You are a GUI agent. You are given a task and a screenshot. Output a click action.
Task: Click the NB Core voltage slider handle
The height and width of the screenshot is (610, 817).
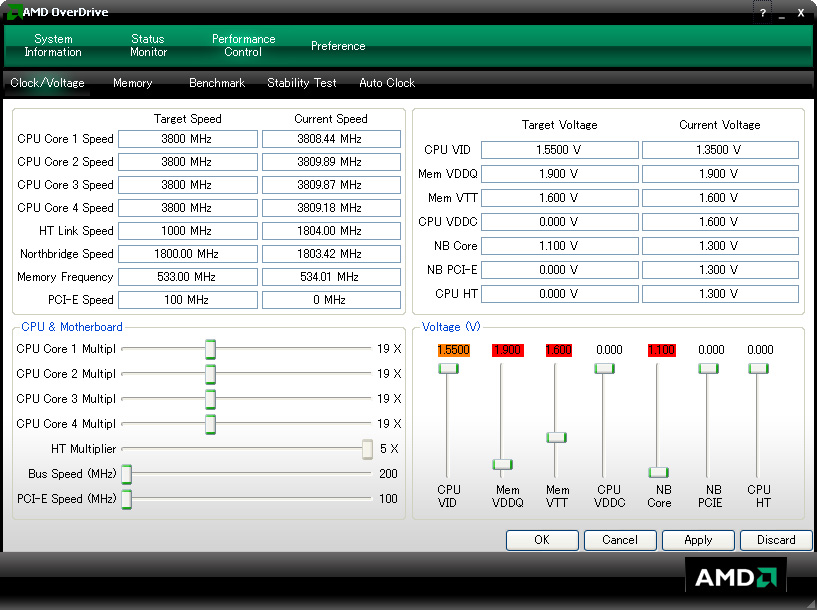(x=659, y=472)
